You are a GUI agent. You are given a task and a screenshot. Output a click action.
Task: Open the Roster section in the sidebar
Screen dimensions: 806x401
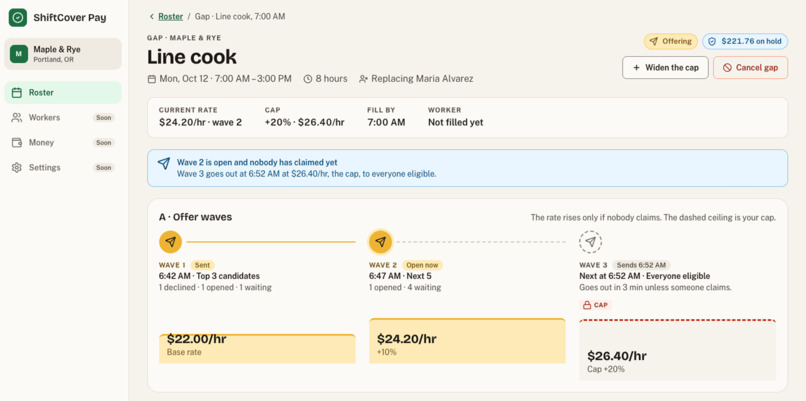63,93
